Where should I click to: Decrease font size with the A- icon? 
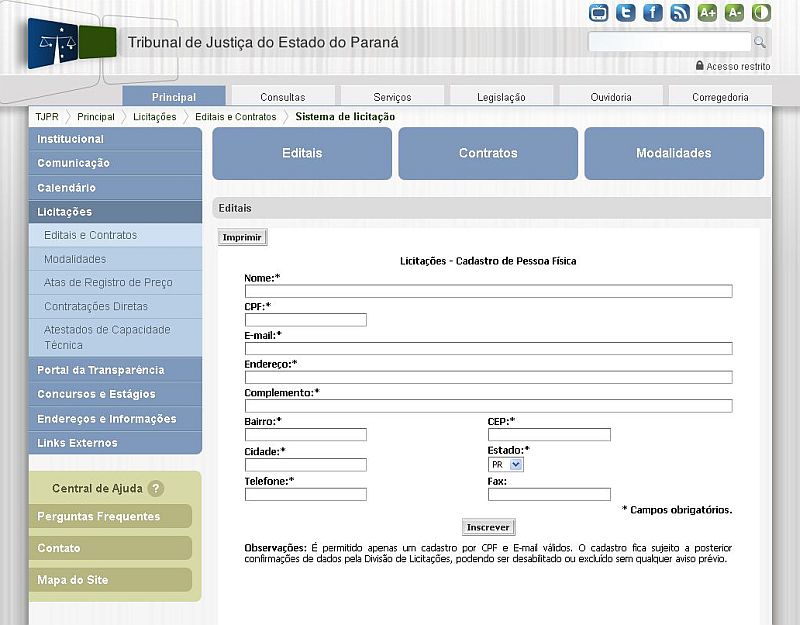(733, 12)
